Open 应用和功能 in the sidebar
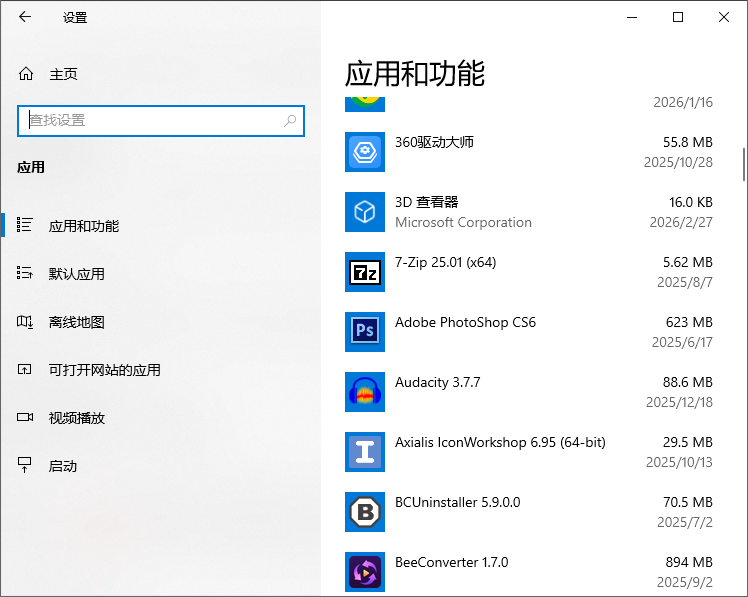 [x=160, y=225]
